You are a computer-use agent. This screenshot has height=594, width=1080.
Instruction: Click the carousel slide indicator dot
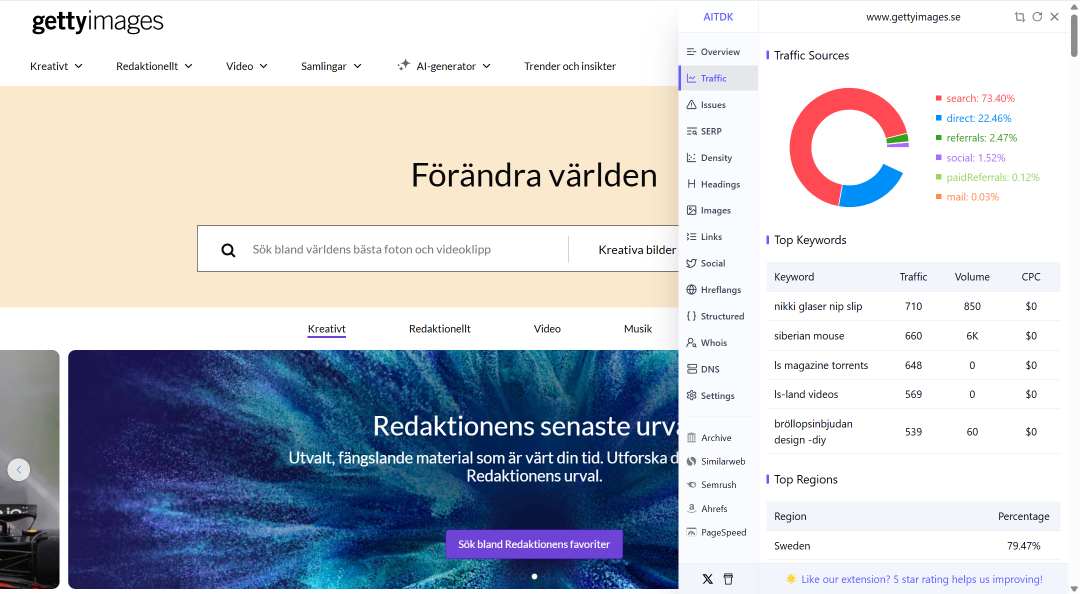pyautogui.click(x=534, y=576)
